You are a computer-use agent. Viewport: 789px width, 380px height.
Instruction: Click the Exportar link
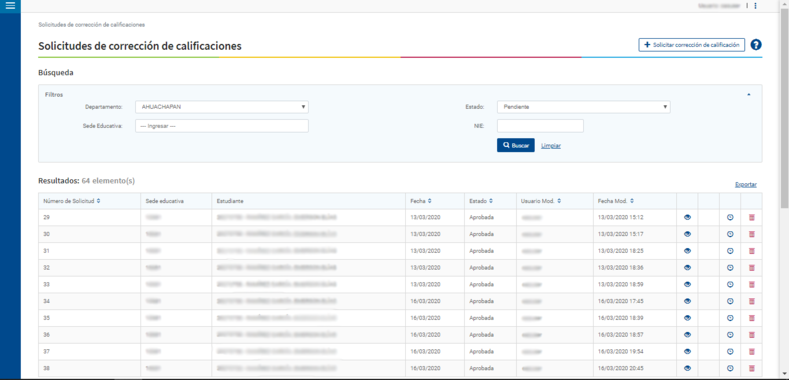click(746, 185)
